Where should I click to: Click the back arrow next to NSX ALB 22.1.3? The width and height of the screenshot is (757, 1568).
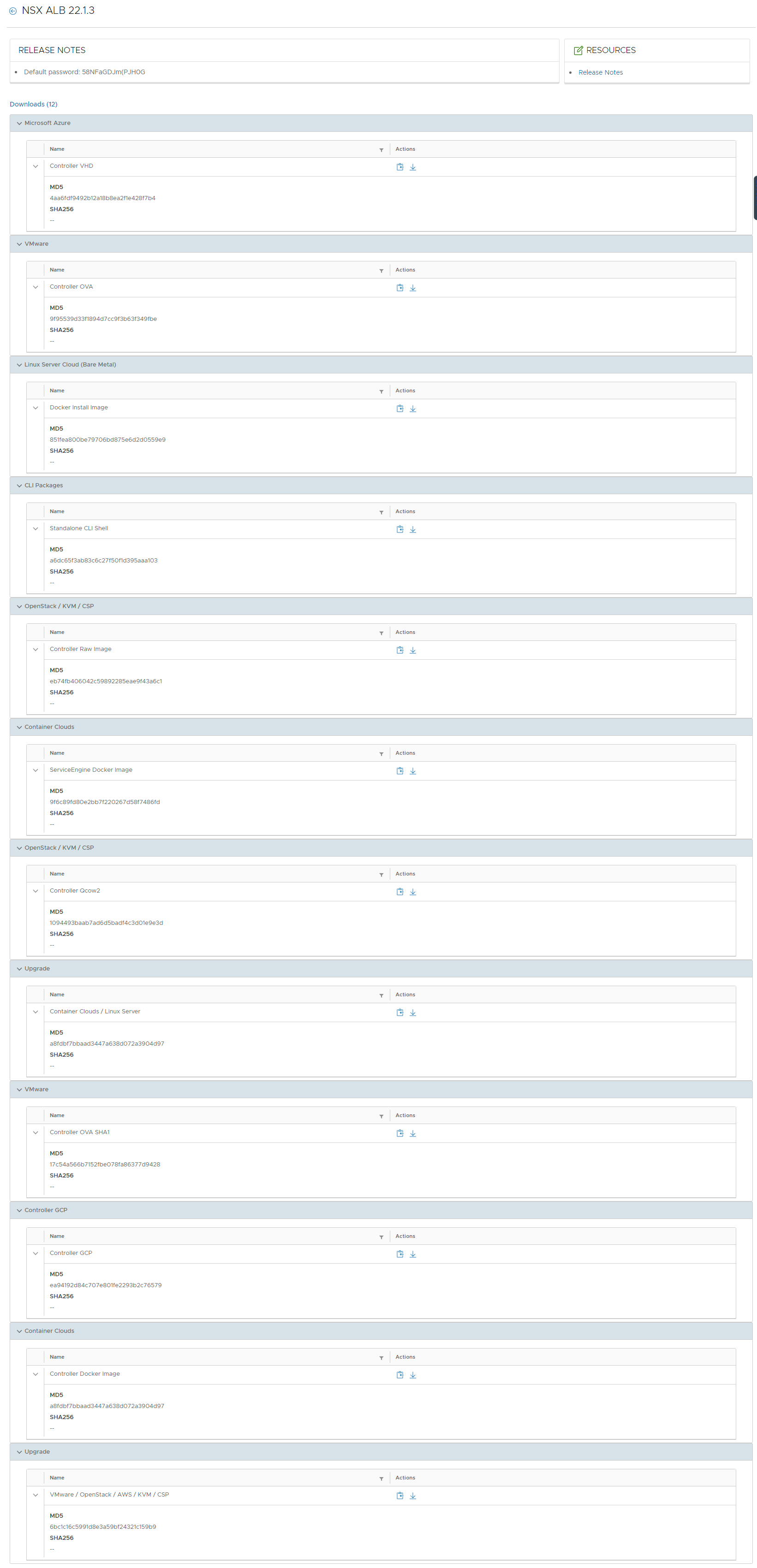[x=13, y=11]
